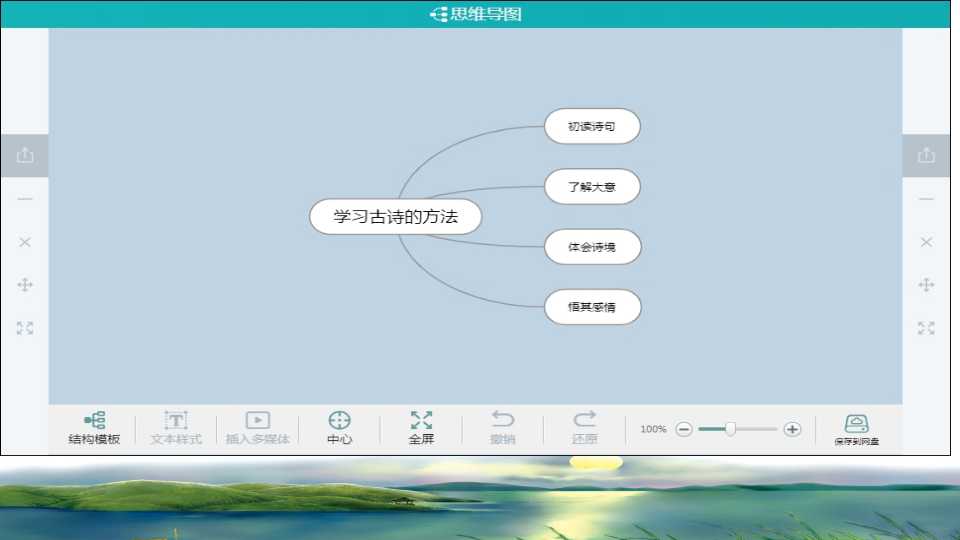Click the X icon on right sidebar
Image resolution: width=960 pixels, height=540 pixels.
coord(926,242)
